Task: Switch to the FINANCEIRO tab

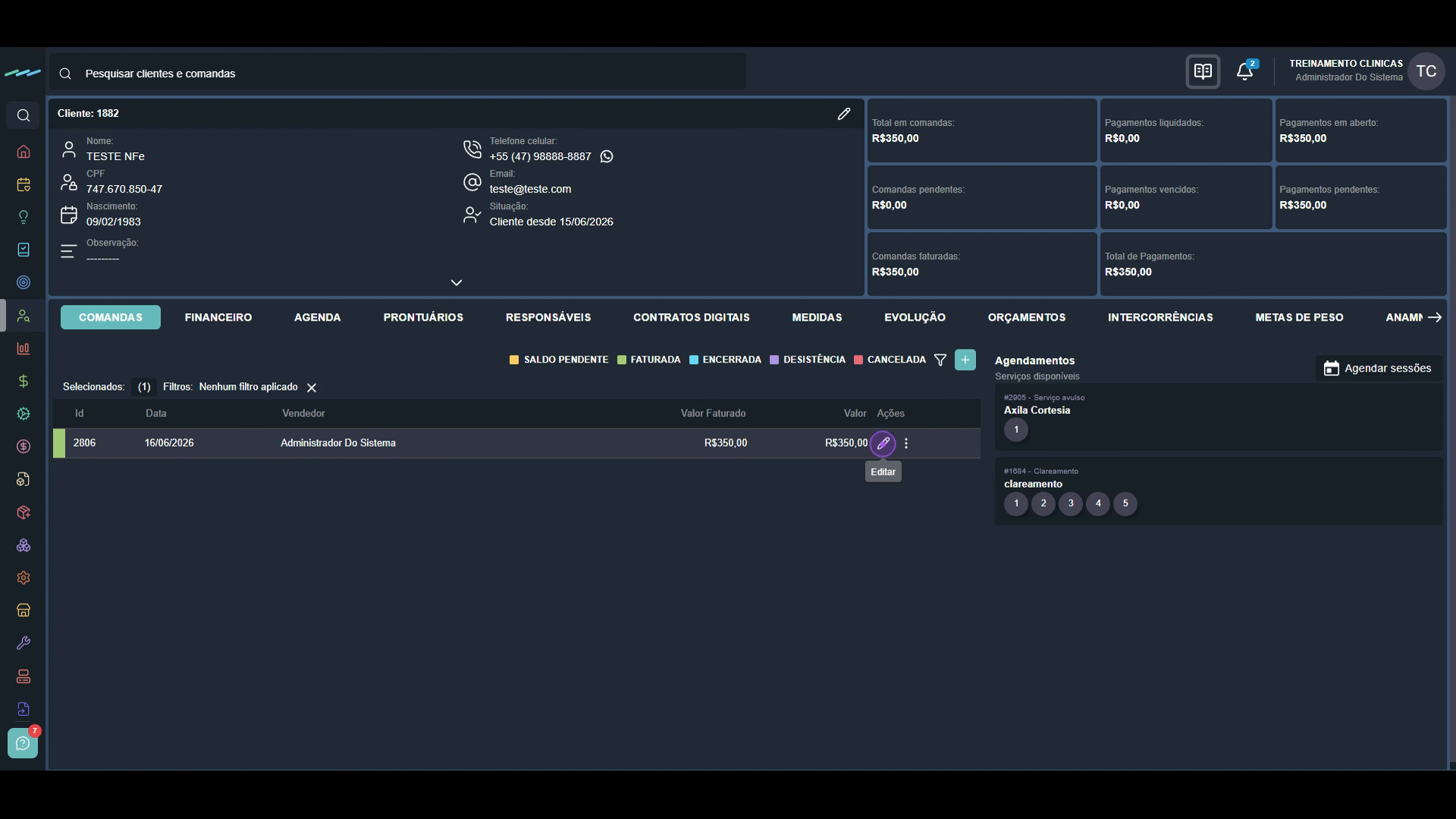Action: (x=218, y=318)
